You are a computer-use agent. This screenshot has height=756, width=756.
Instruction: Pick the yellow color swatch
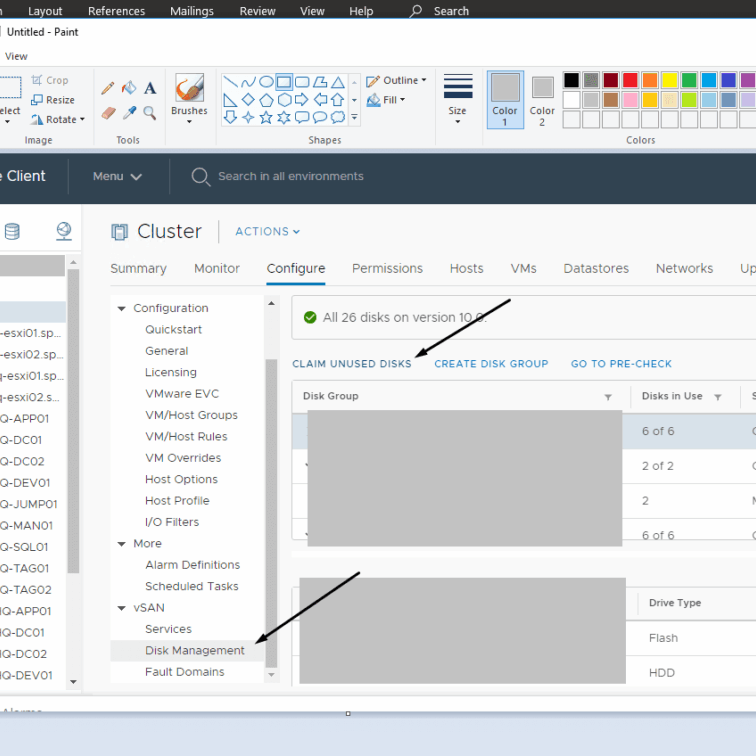tap(670, 80)
